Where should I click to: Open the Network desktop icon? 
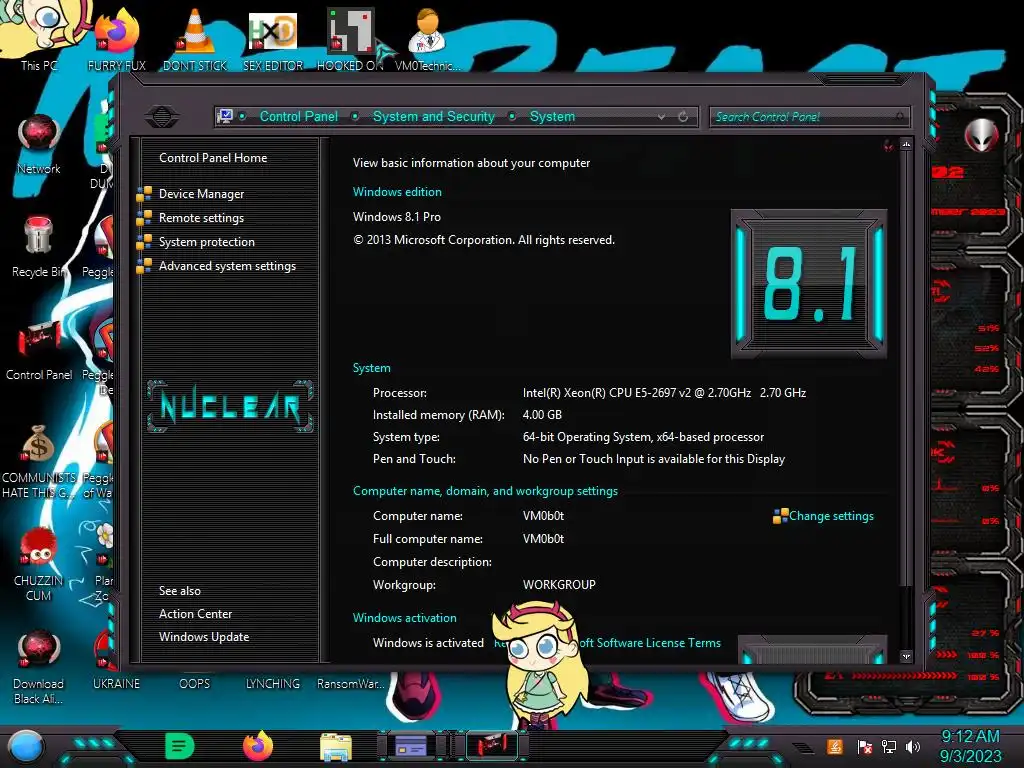pyautogui.click(x=39, y=144)
